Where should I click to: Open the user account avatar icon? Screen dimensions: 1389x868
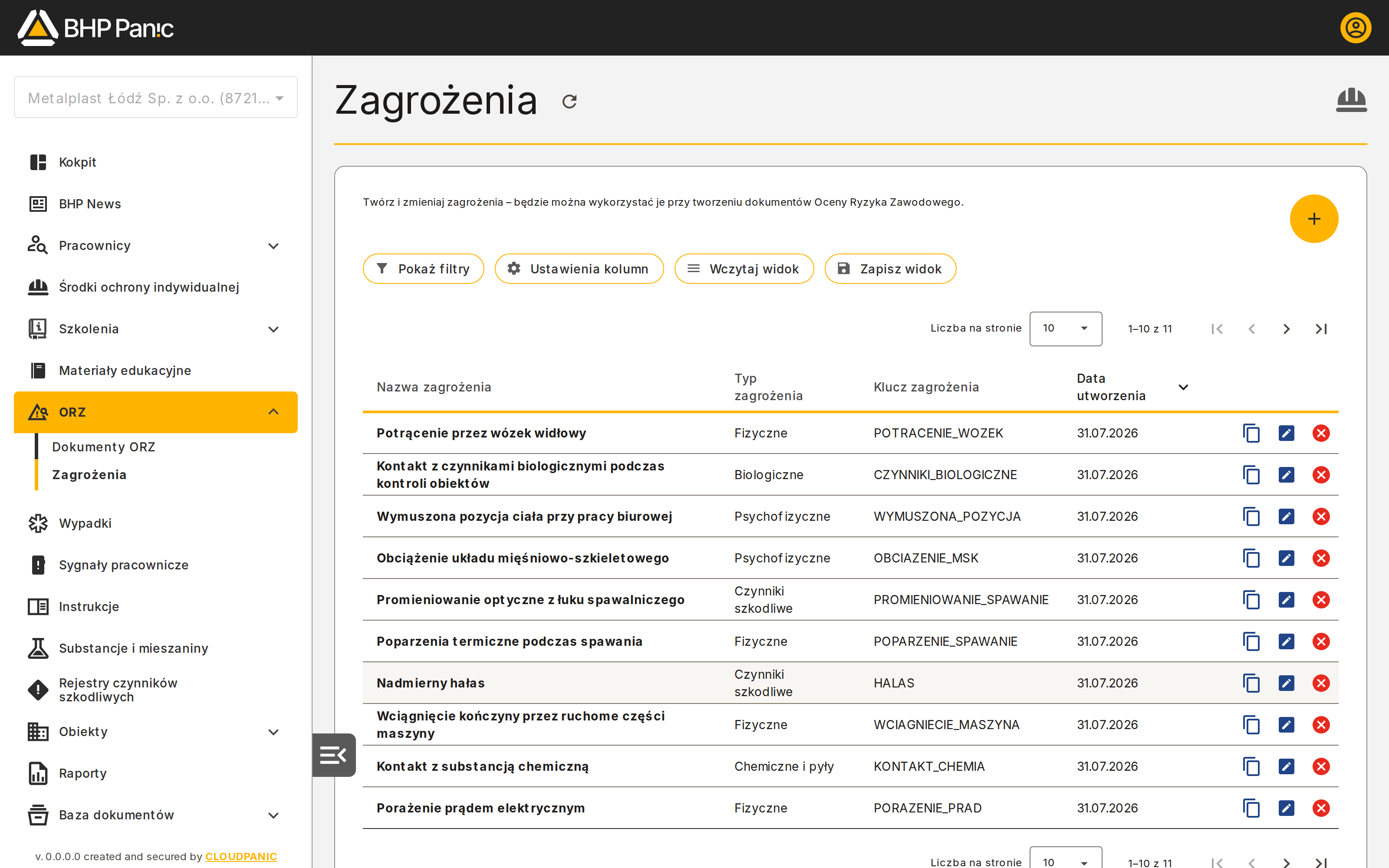[1355, 27]
